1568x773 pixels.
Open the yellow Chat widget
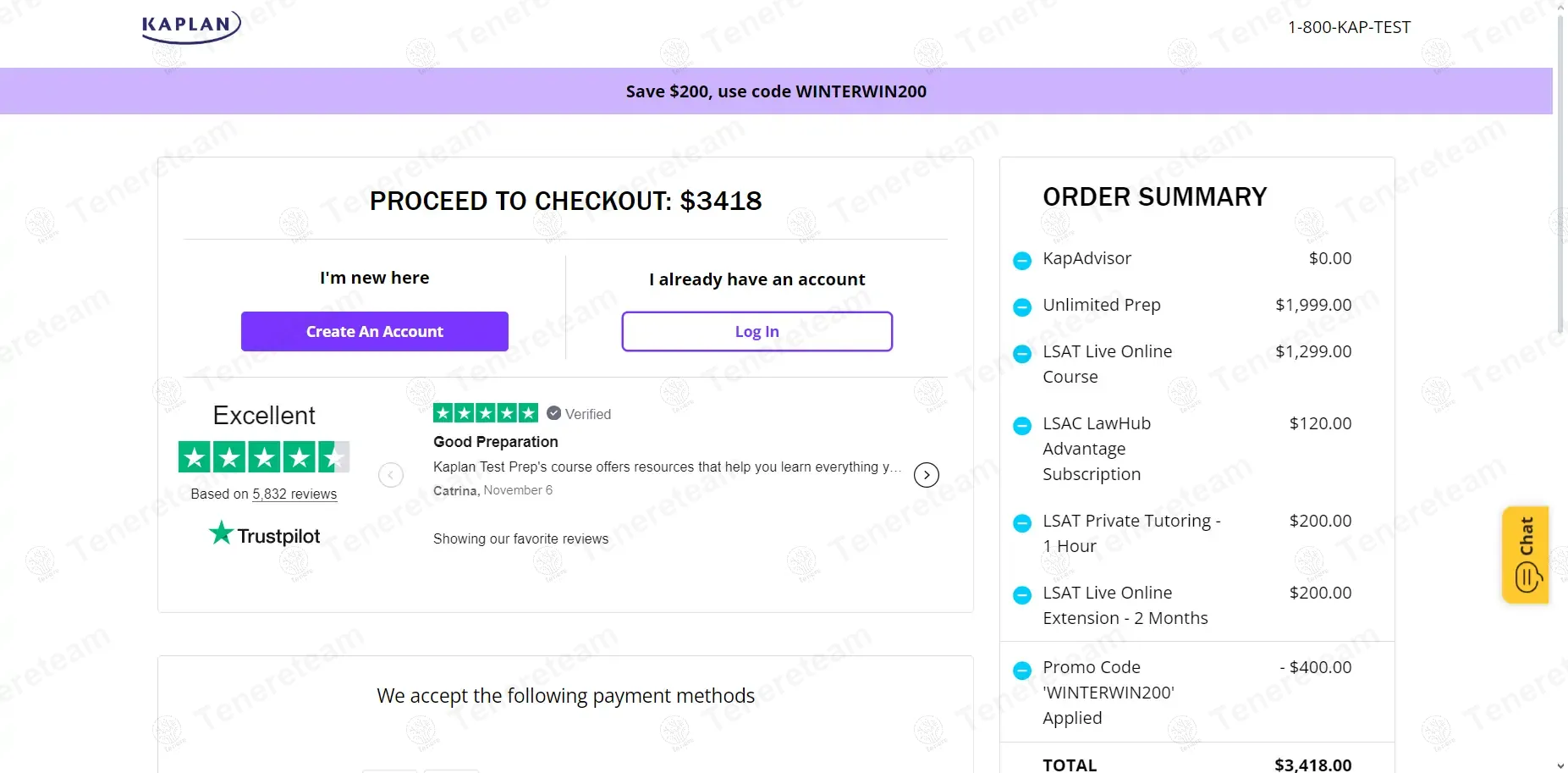coord(1526,555)
